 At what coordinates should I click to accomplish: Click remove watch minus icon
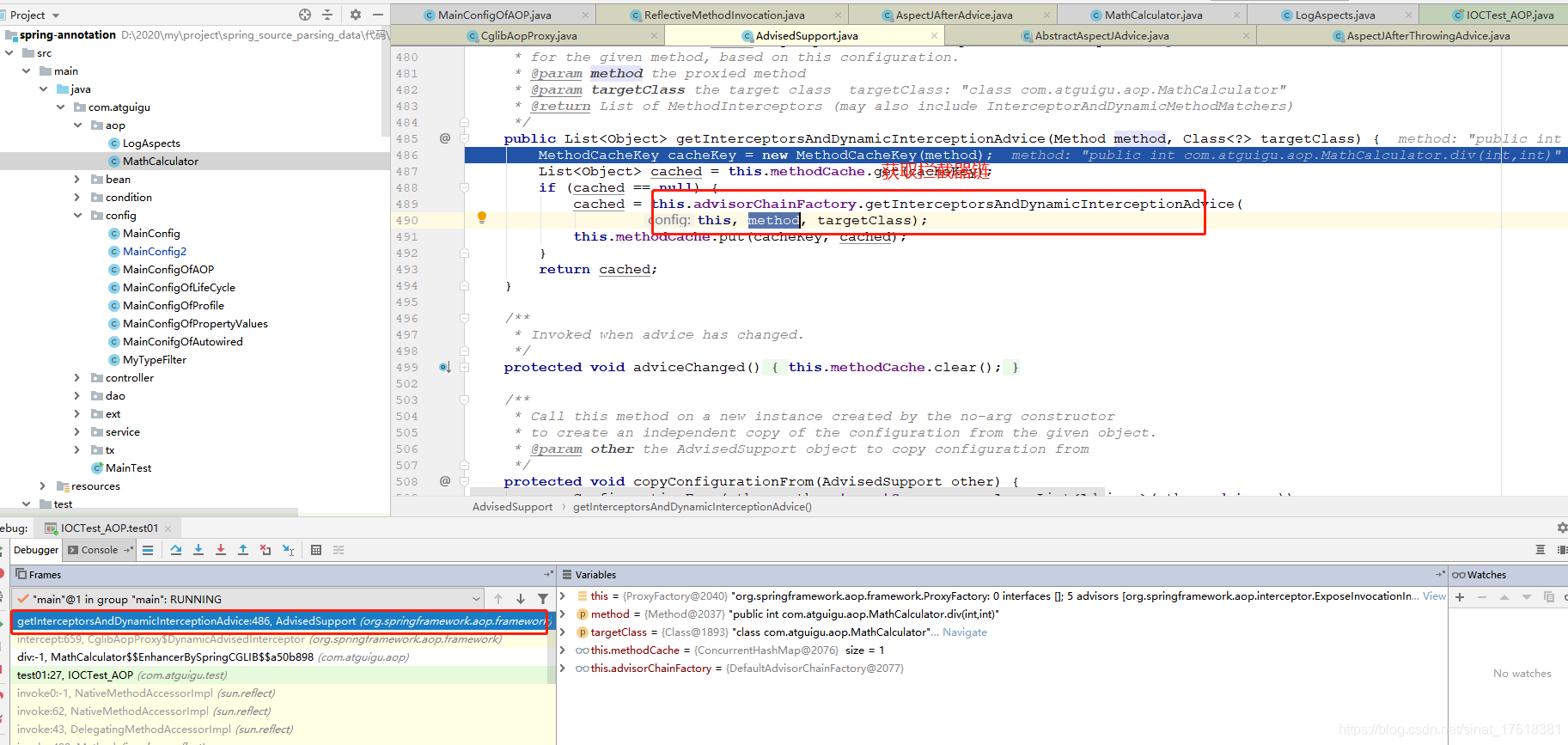pyautogui.click(x=1482, y=596)
